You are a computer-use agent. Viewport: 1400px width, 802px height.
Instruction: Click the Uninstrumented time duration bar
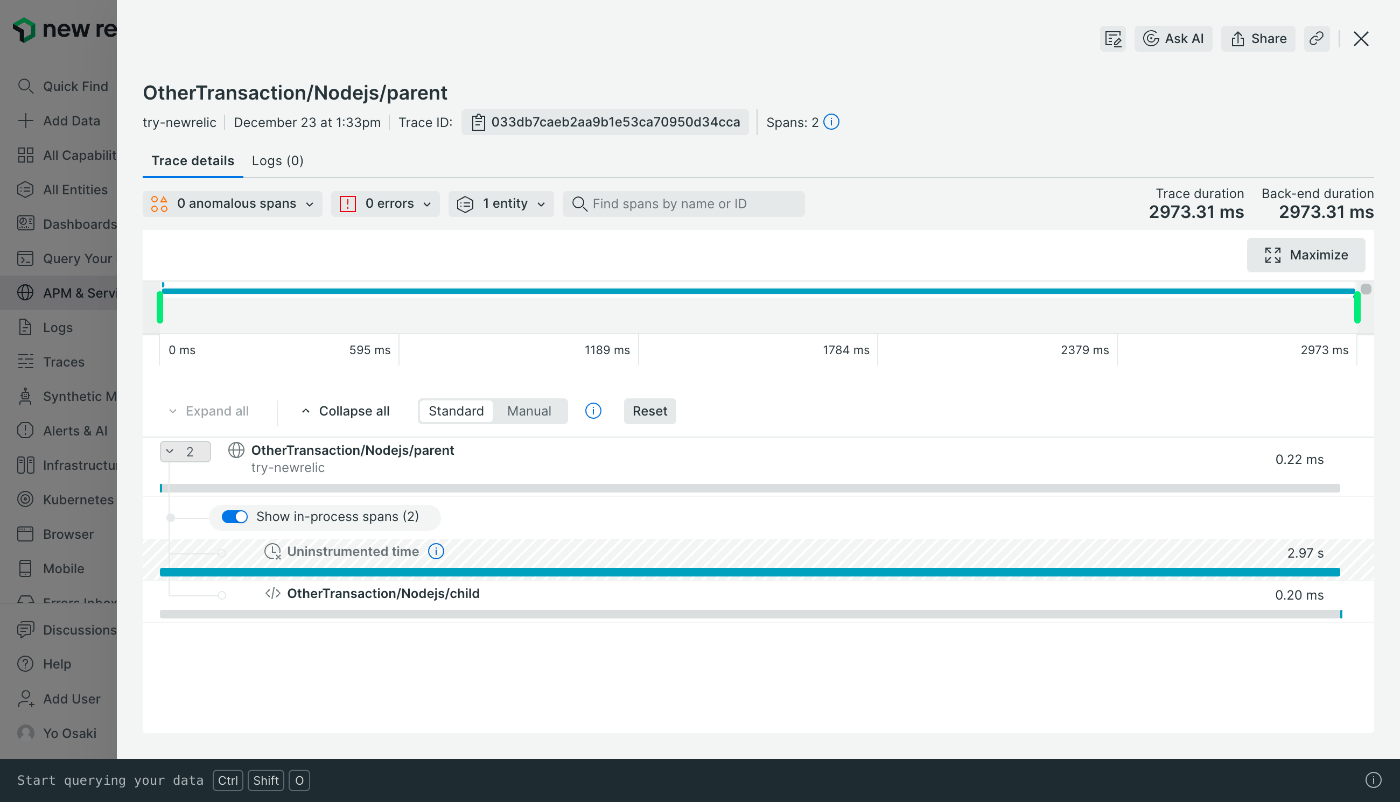[x=750, y=572]
